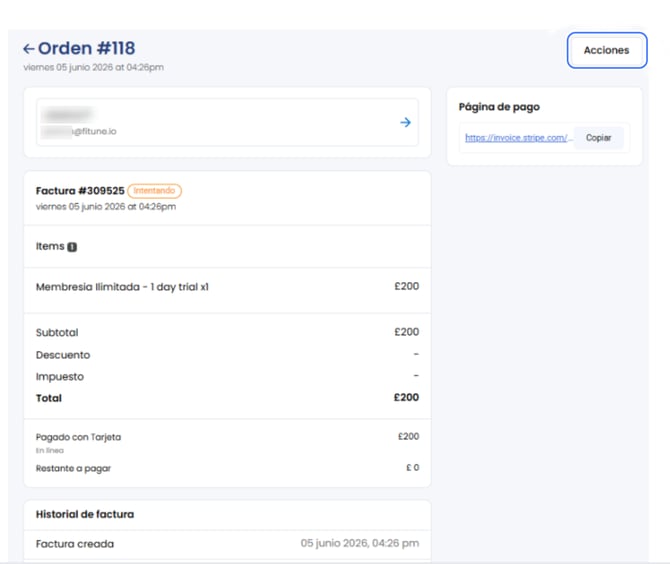The height and width of the screenshot is (564, 670).
Task: Click the items count badge beside Items
Action: tap(72, 247)
